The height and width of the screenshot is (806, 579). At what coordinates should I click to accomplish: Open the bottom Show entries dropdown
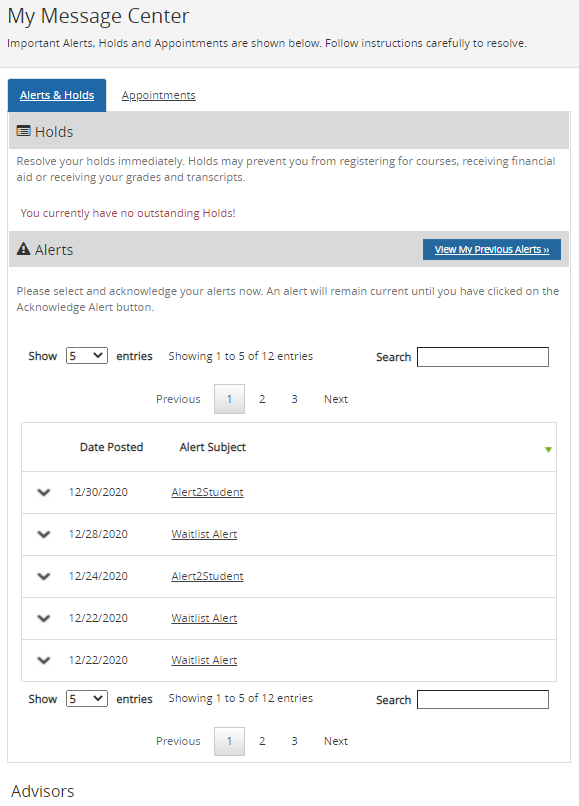87,699
